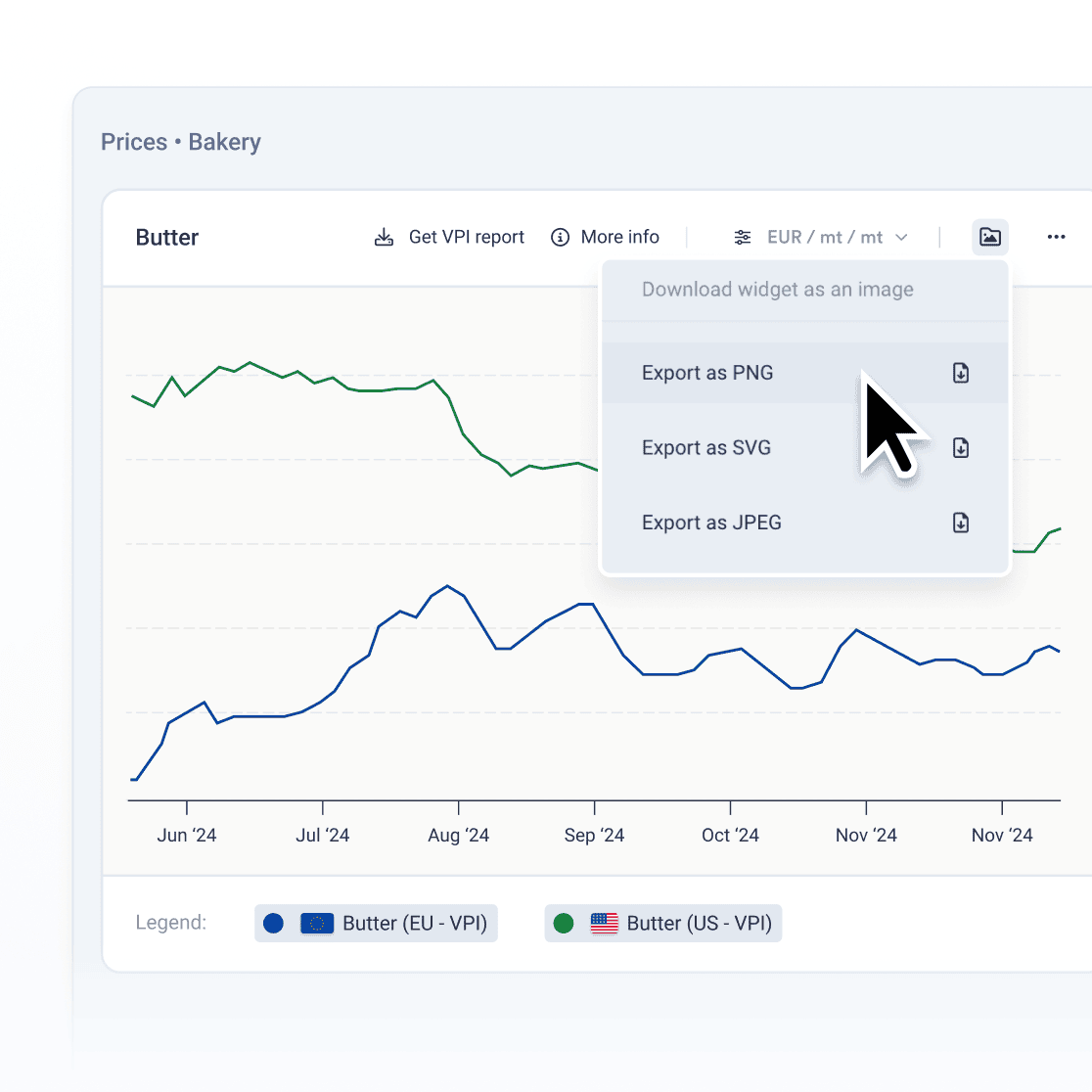
Task: Click the download icon beside Get VPI report
Action: 385,238
